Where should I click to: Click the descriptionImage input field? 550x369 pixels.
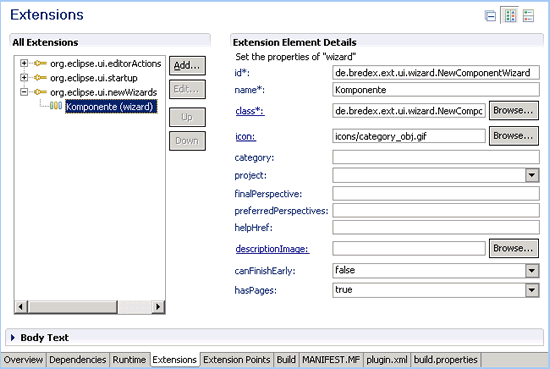click(409, 249)
